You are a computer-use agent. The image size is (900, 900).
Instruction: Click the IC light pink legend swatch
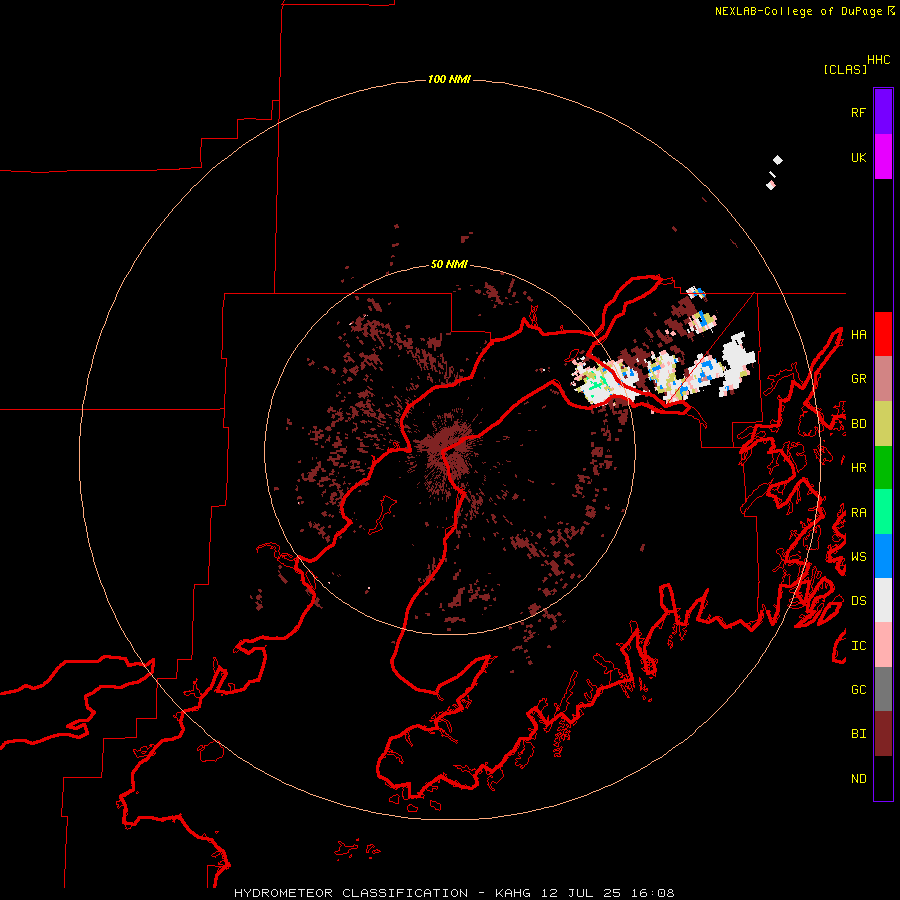883,645
